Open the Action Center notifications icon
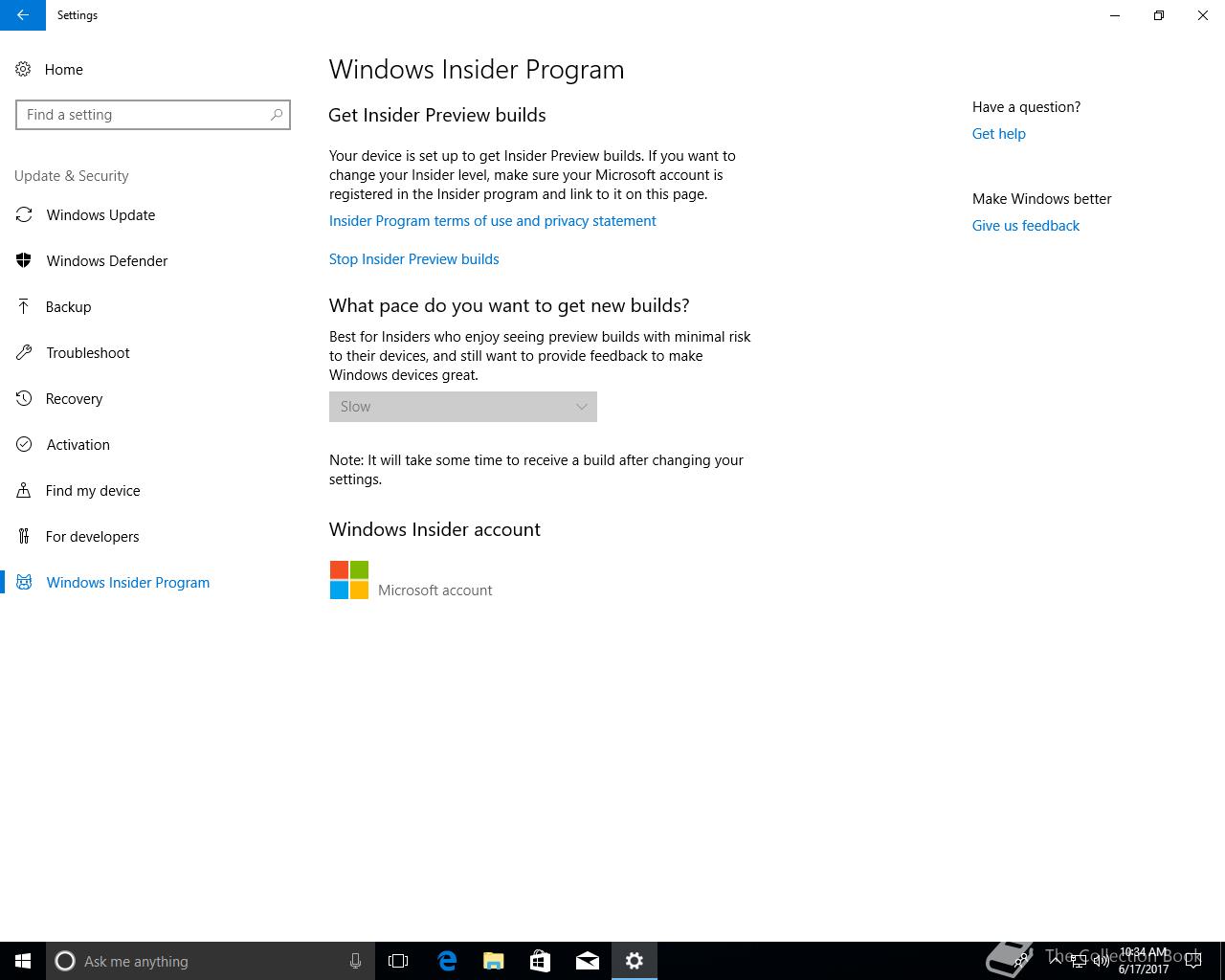Image resolution: width=1225 pixels, height=980 pixels. tap(1193, 961)
